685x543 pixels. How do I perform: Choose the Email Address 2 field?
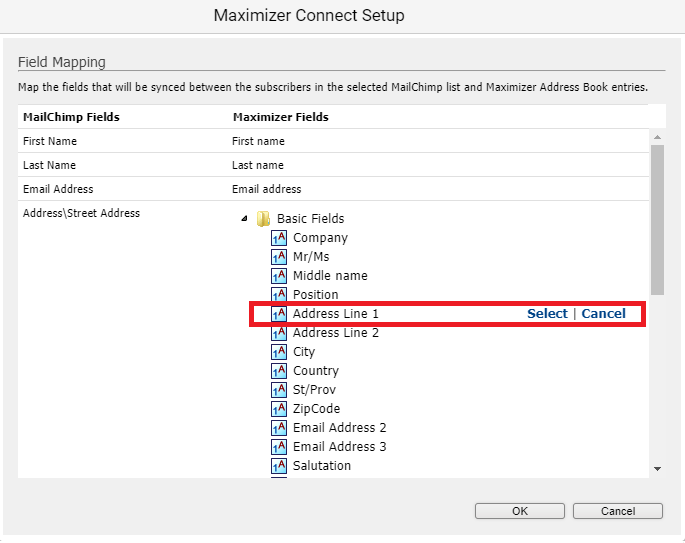339,428
